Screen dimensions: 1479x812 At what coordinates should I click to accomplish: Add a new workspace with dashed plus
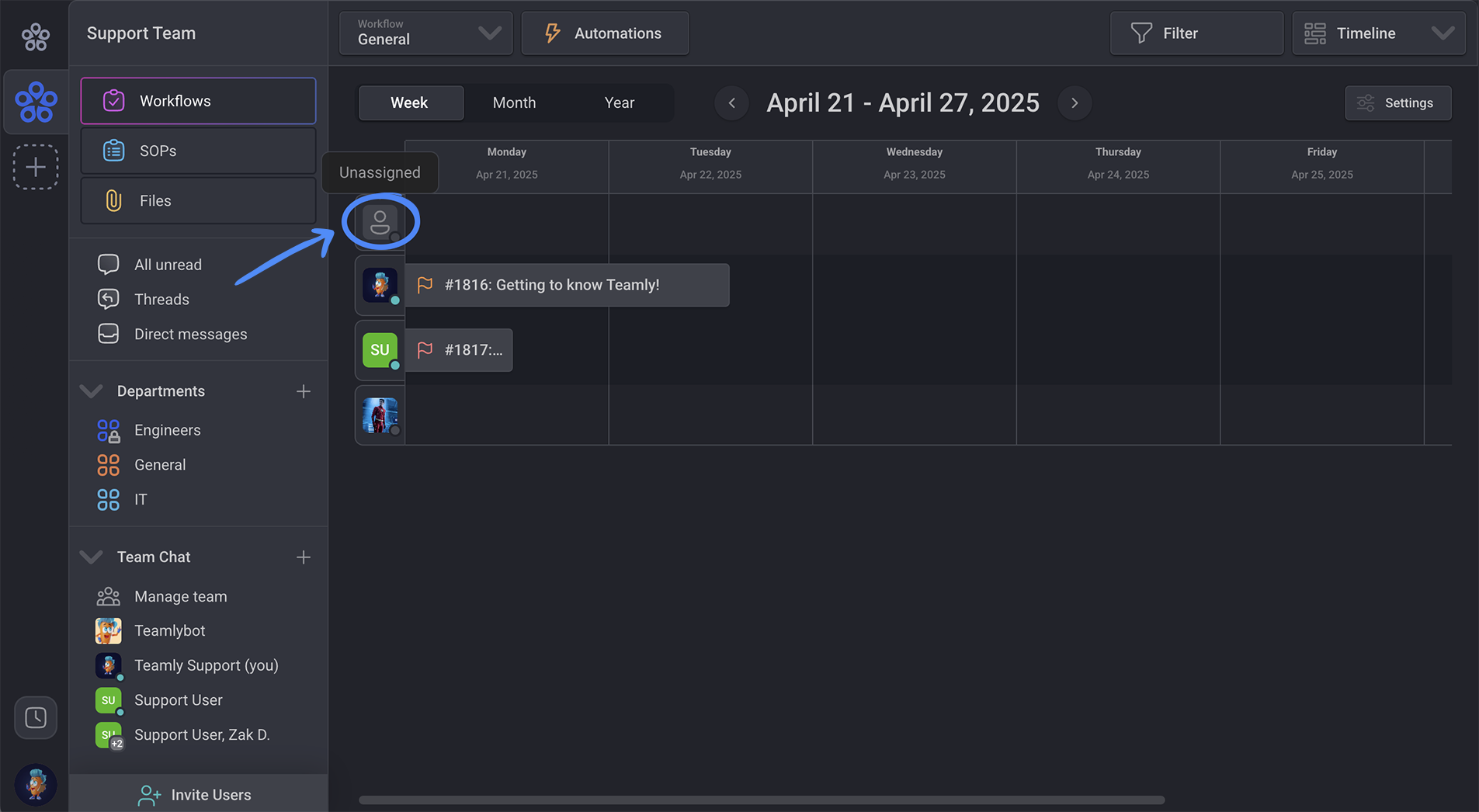click(36, 167)
